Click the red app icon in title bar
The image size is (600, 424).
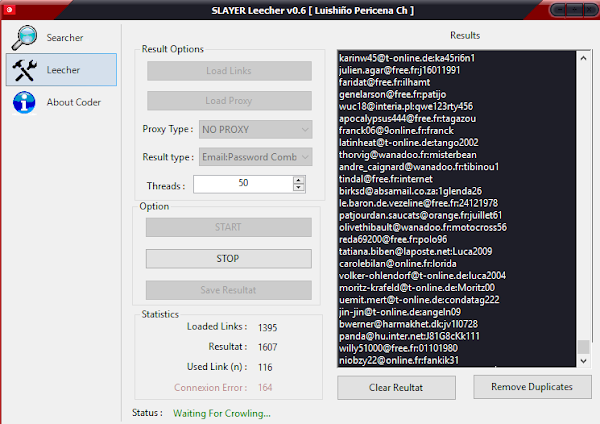9,10
